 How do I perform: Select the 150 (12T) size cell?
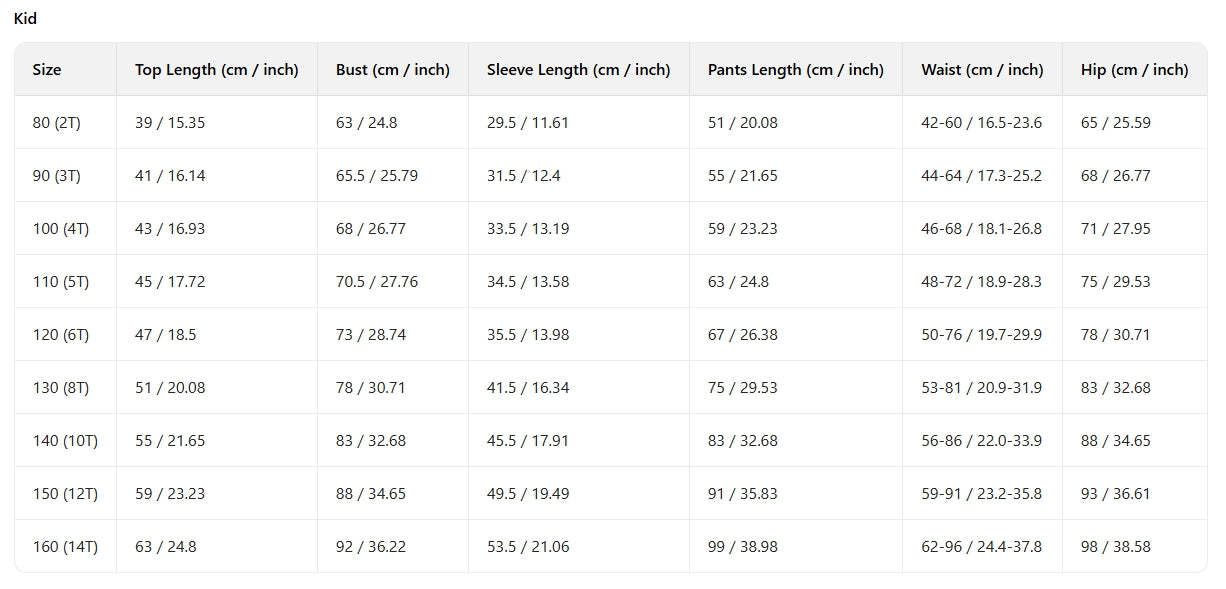(65, 494)
